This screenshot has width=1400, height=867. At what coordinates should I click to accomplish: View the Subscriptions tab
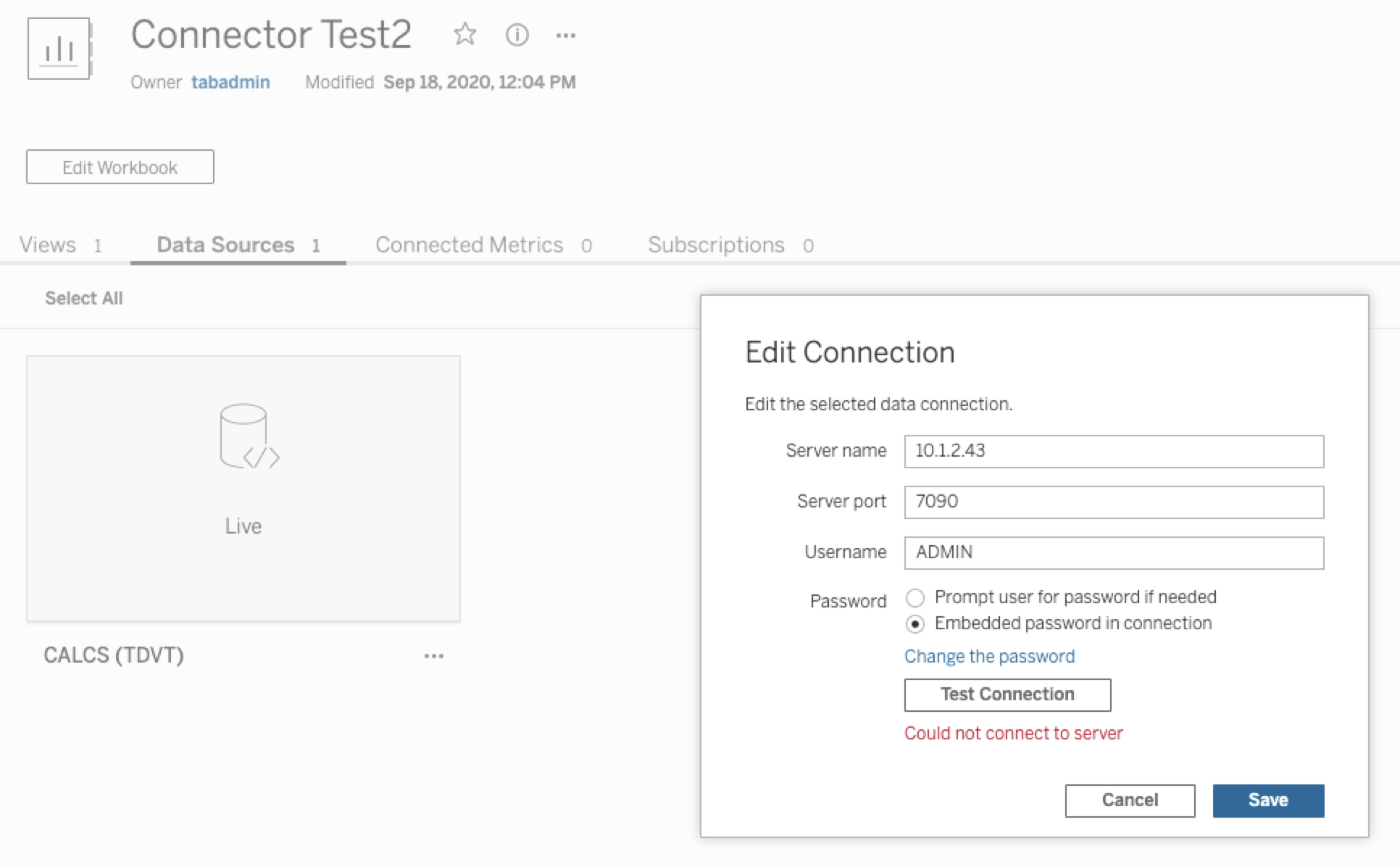point(716,244)
